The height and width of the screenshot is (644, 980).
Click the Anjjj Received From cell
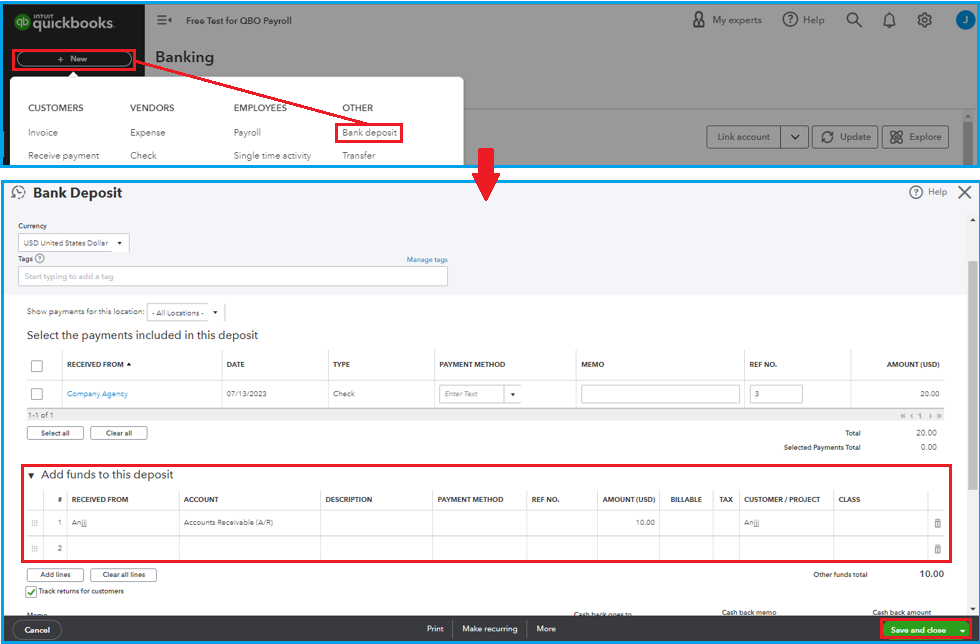coord(123,523)
